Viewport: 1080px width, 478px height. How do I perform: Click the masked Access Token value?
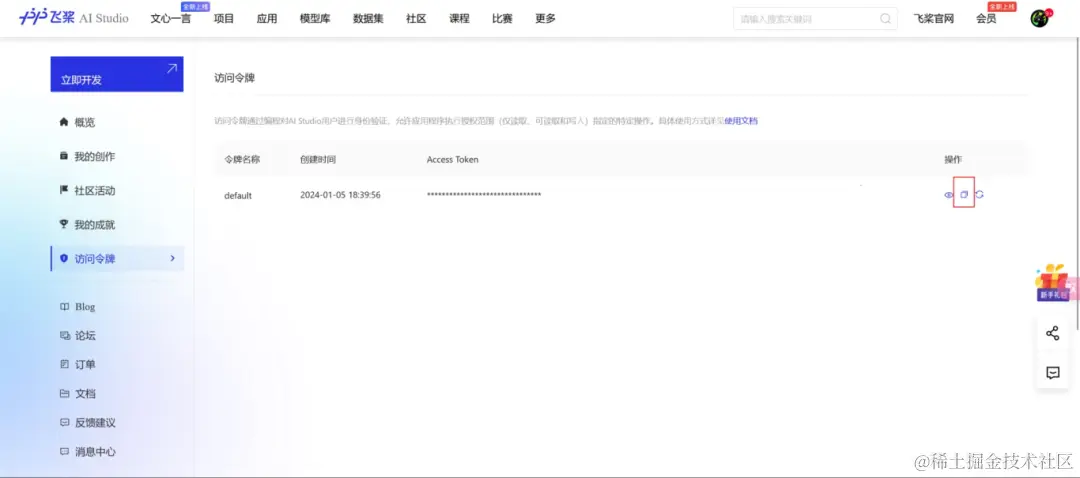pyautogui.click(x=484, y=195)
